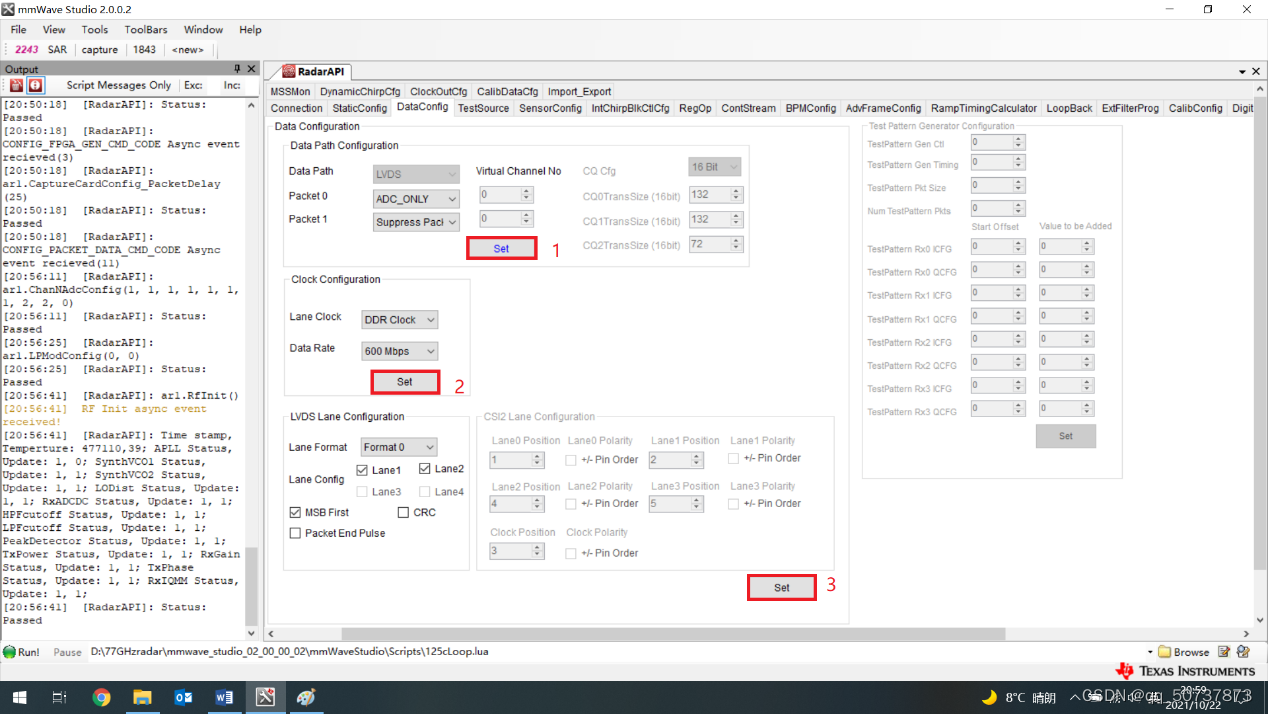Open the Help menu
Viewport: 1268px width, 714px height.
pyautogui.click(x=250, y=30)
